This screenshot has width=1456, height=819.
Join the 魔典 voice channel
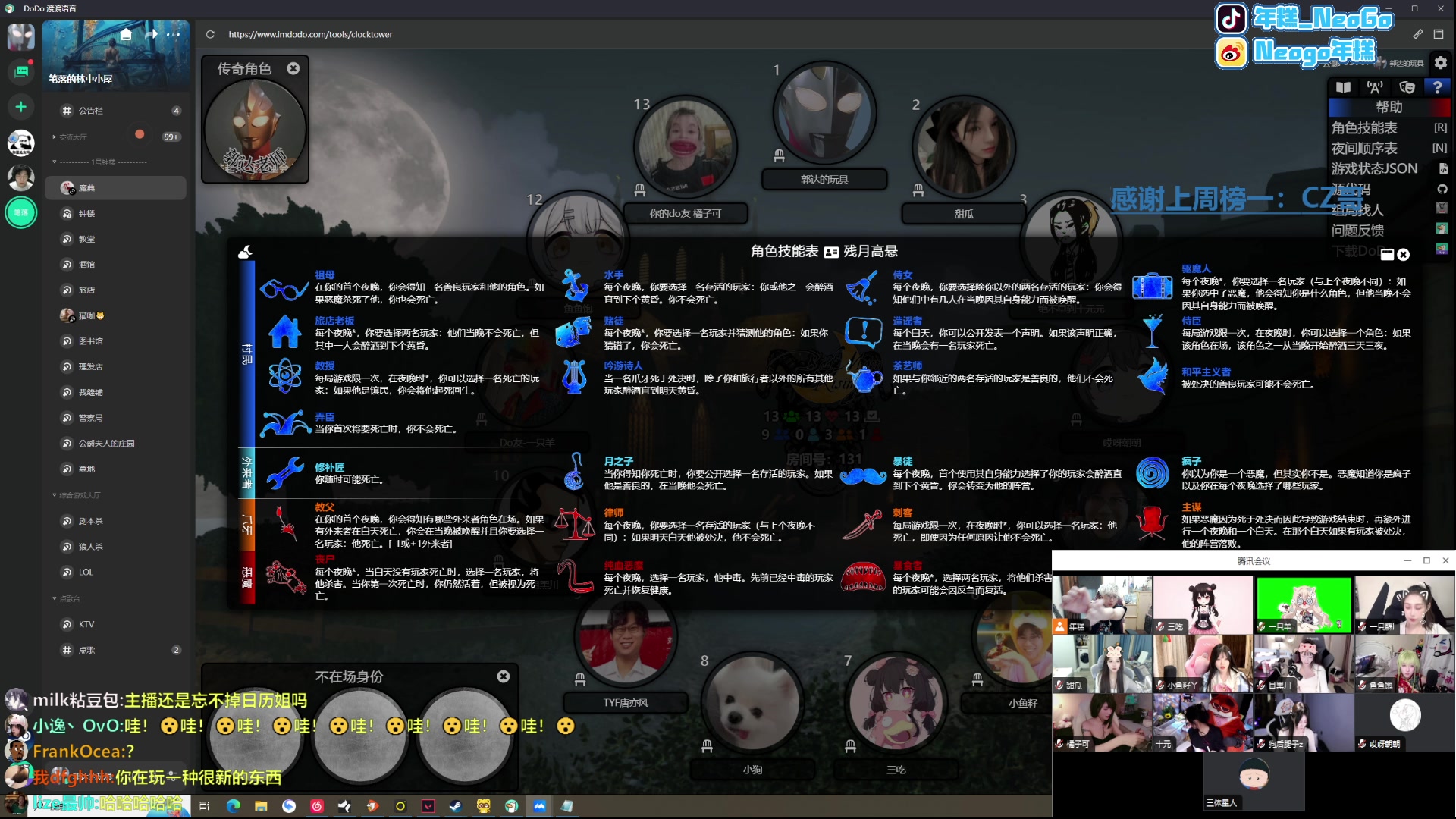[115, 188]
